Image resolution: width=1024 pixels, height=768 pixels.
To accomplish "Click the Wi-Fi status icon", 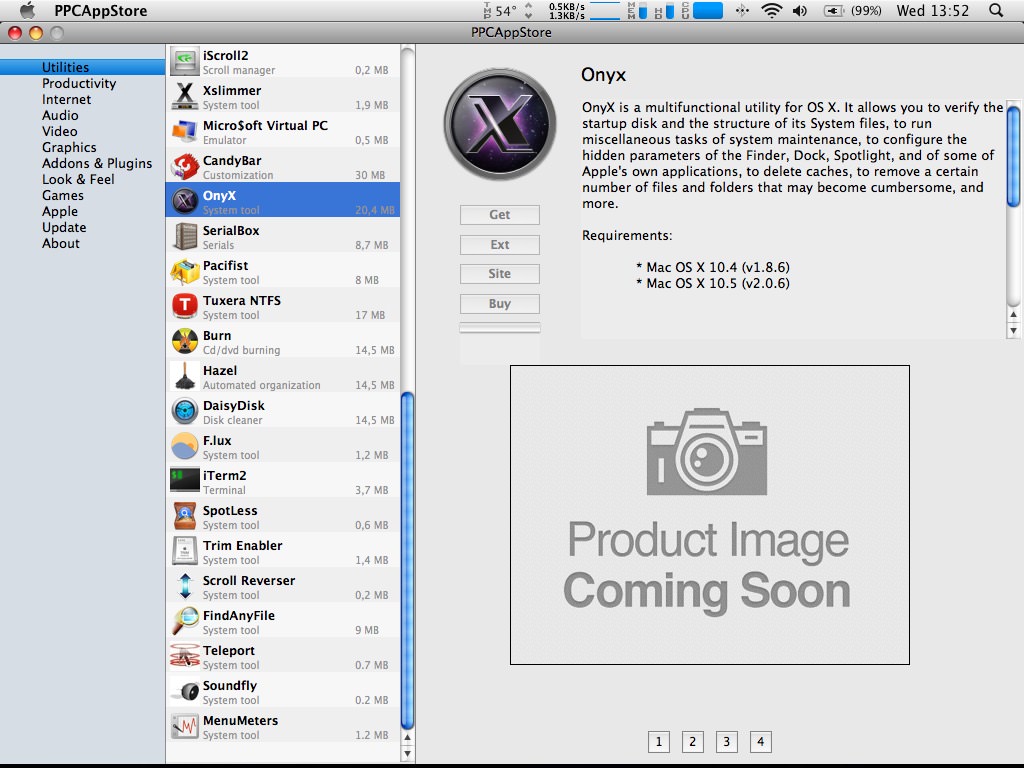I will click(x=771, y=10).
